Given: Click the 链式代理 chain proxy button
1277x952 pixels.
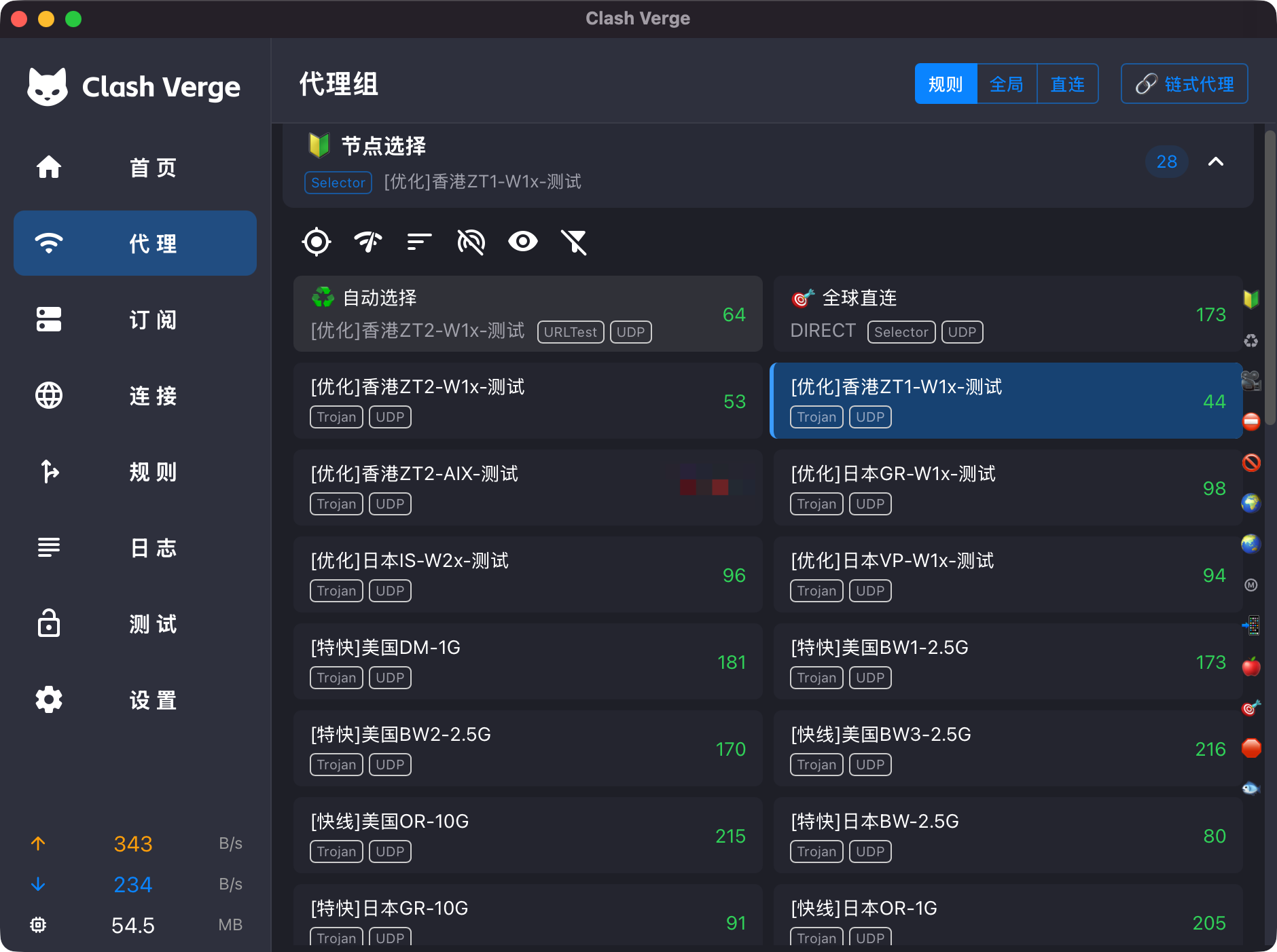Looking at the screenshot, I should pyautogui.click(x=1184, y=84).
